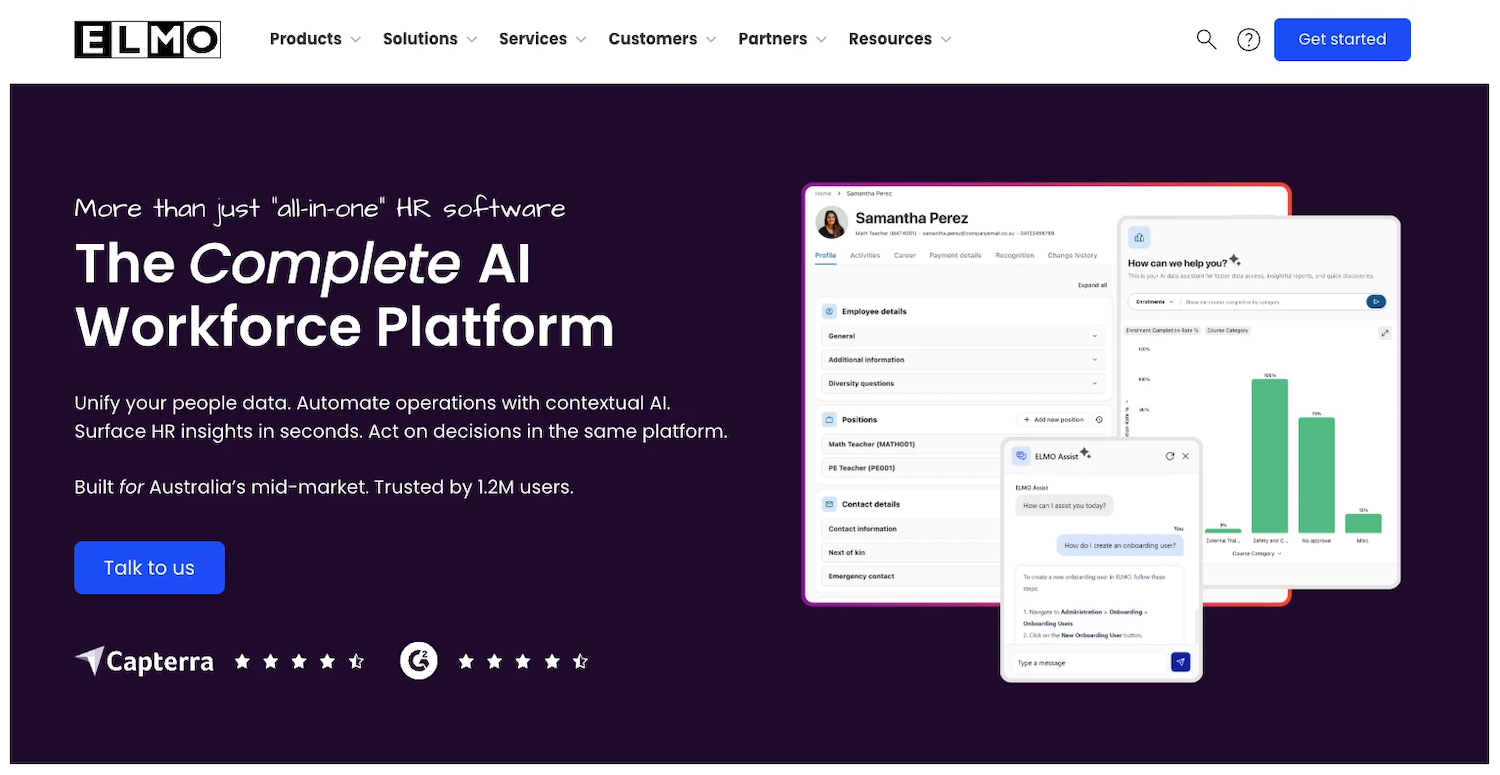
Task: Close the ELMO Assist chat panel
Action: pyautogui.click(x=1186, y=456)
